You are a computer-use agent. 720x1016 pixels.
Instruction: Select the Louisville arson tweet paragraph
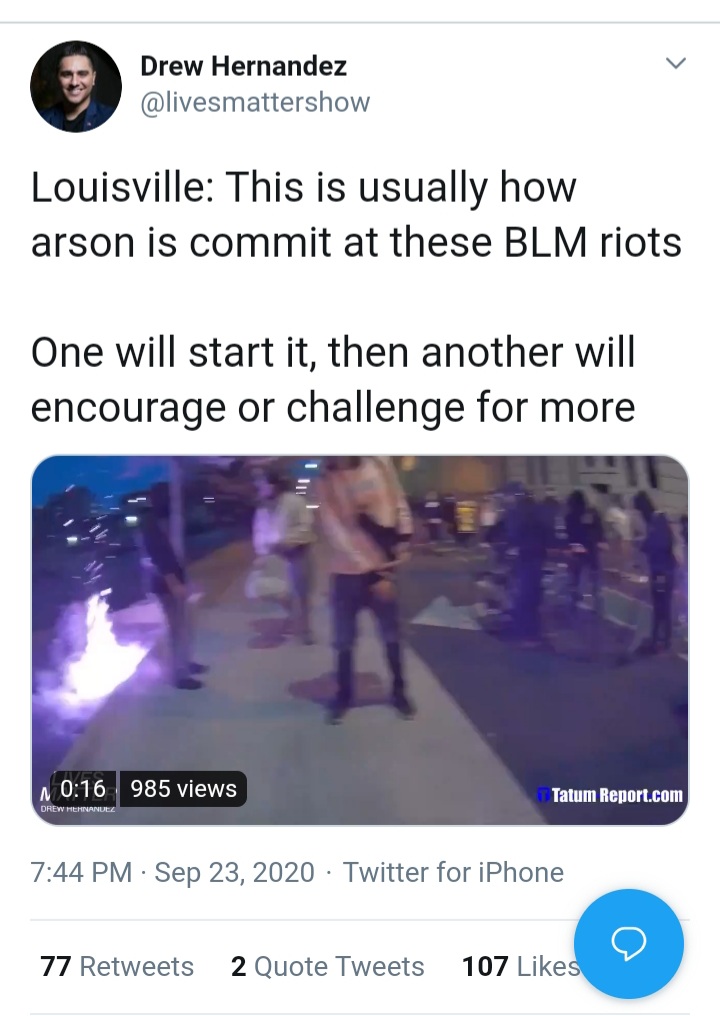pos(356,214)
